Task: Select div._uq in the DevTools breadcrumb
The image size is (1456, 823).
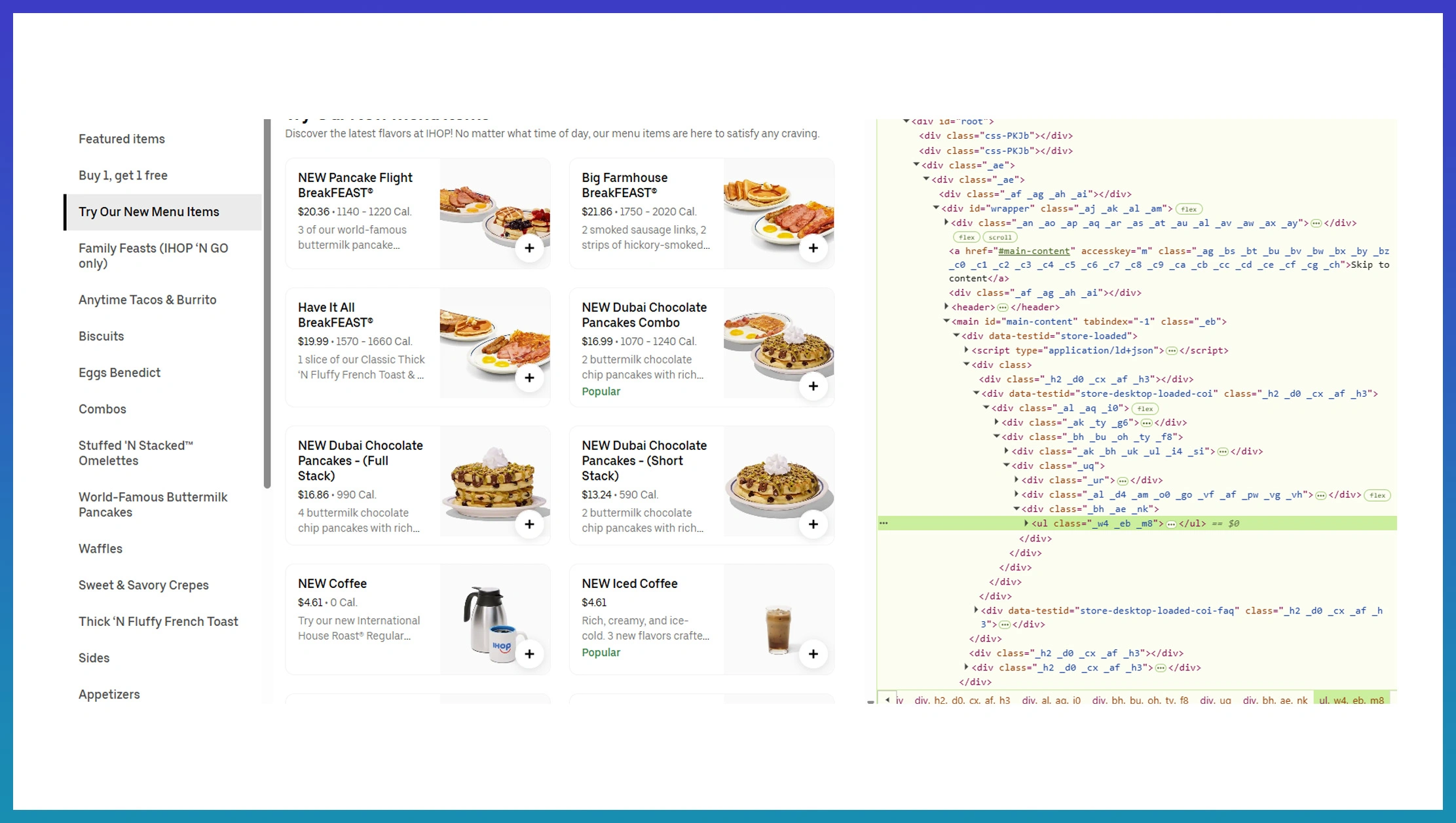Action: click(x=1215, y=700)
